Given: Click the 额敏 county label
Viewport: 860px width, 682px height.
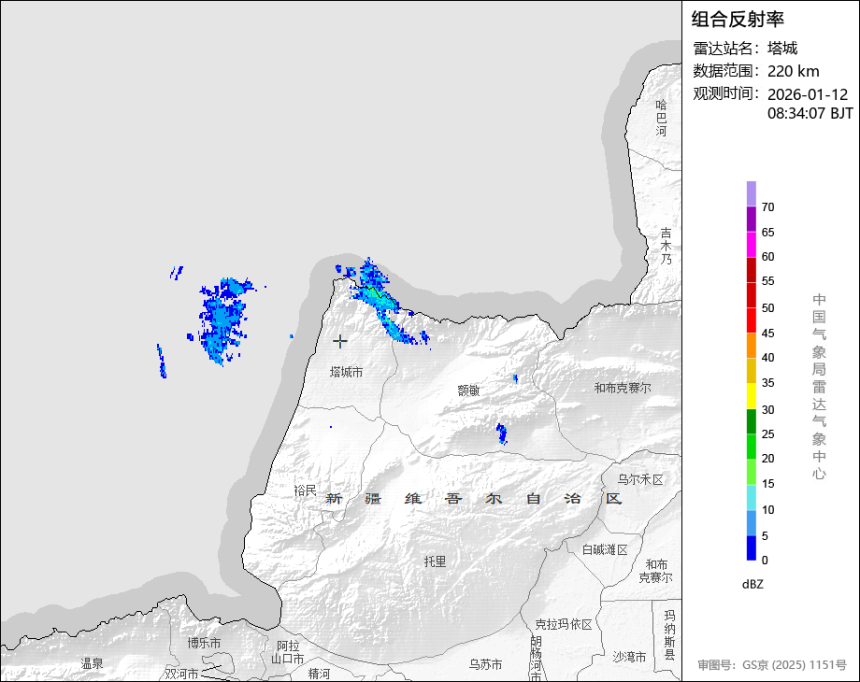Looking at the screenshot, I should point(469,391).
